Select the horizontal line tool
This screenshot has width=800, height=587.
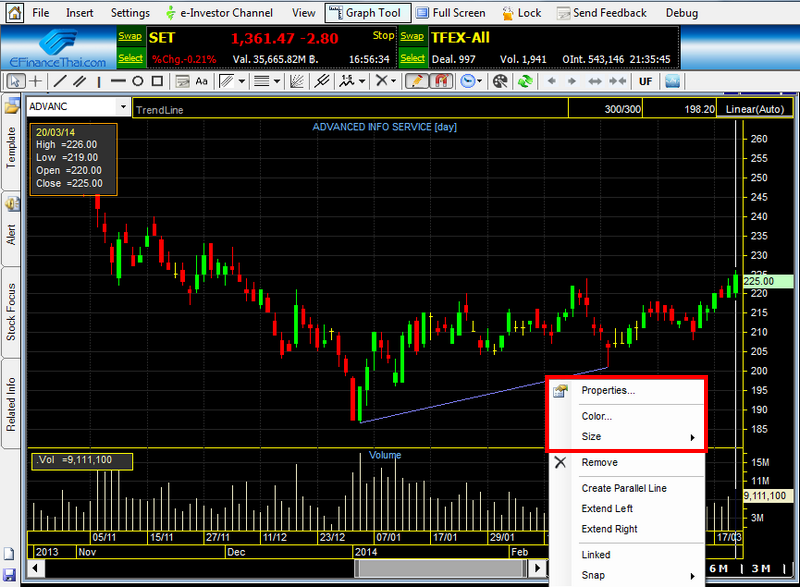pos(118,81)
